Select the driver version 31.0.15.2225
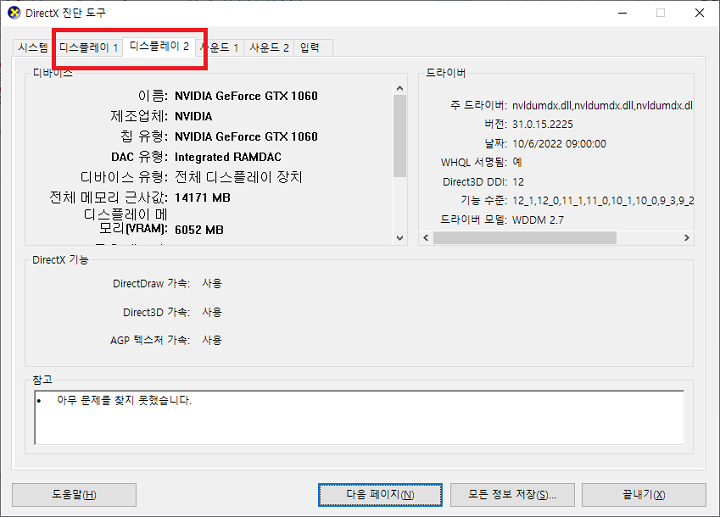 [543, 124]
